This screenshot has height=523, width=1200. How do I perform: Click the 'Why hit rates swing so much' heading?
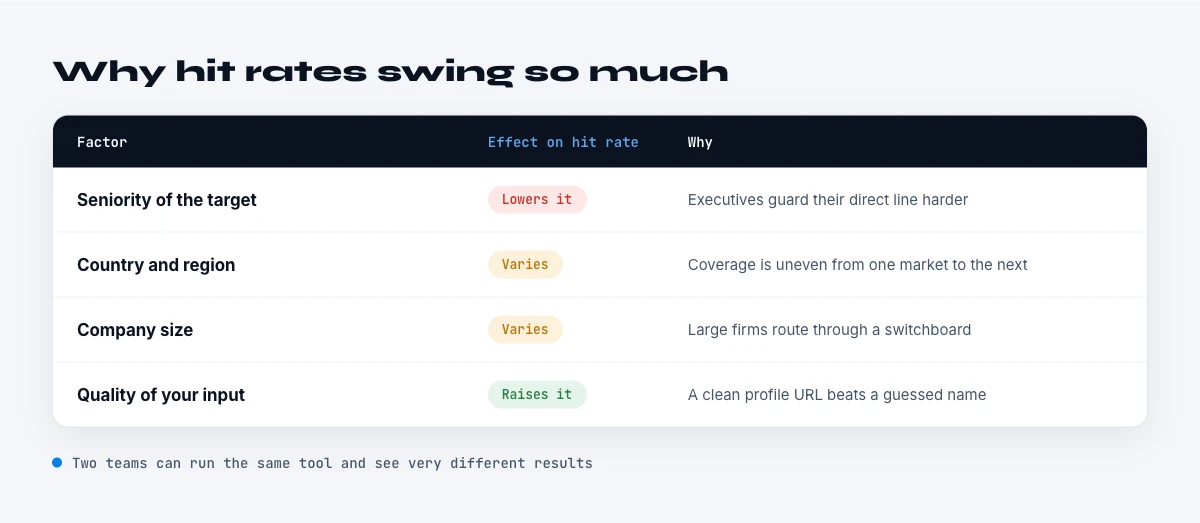(391, 72)
